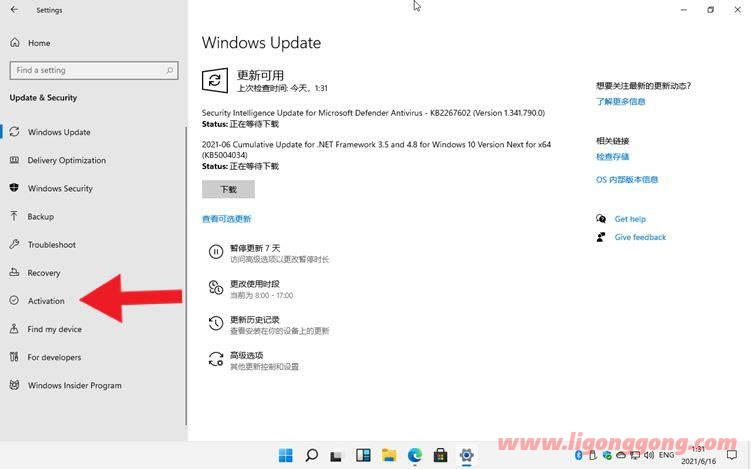The height and width of the screenshot is (469, 751).
Task: Click advanced options sync gear icon
Action: [x=216, y=359]
